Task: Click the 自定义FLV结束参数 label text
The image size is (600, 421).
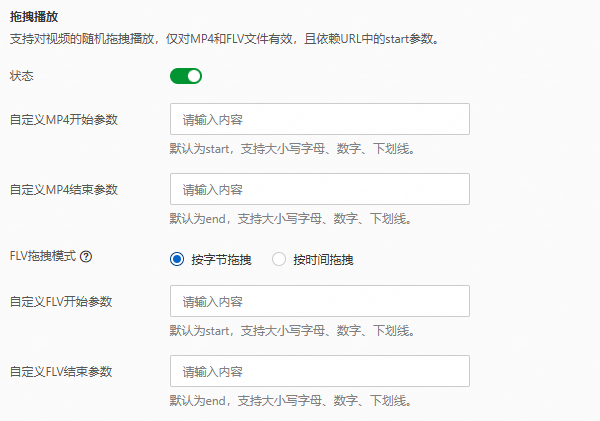Action: click(60, 372)
